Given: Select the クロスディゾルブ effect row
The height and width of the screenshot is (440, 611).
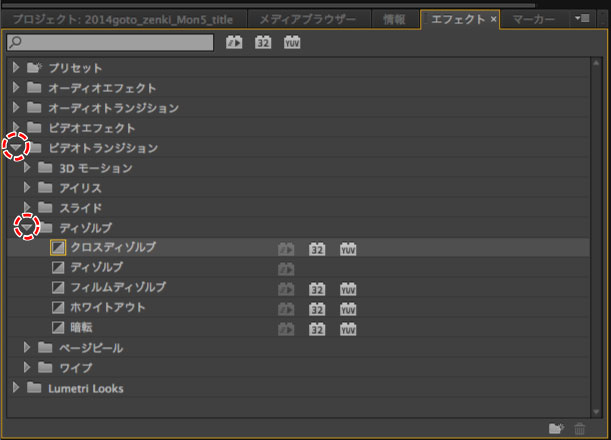Looking at the screenshot, I should pyautogui.click(x=298, y=247).
